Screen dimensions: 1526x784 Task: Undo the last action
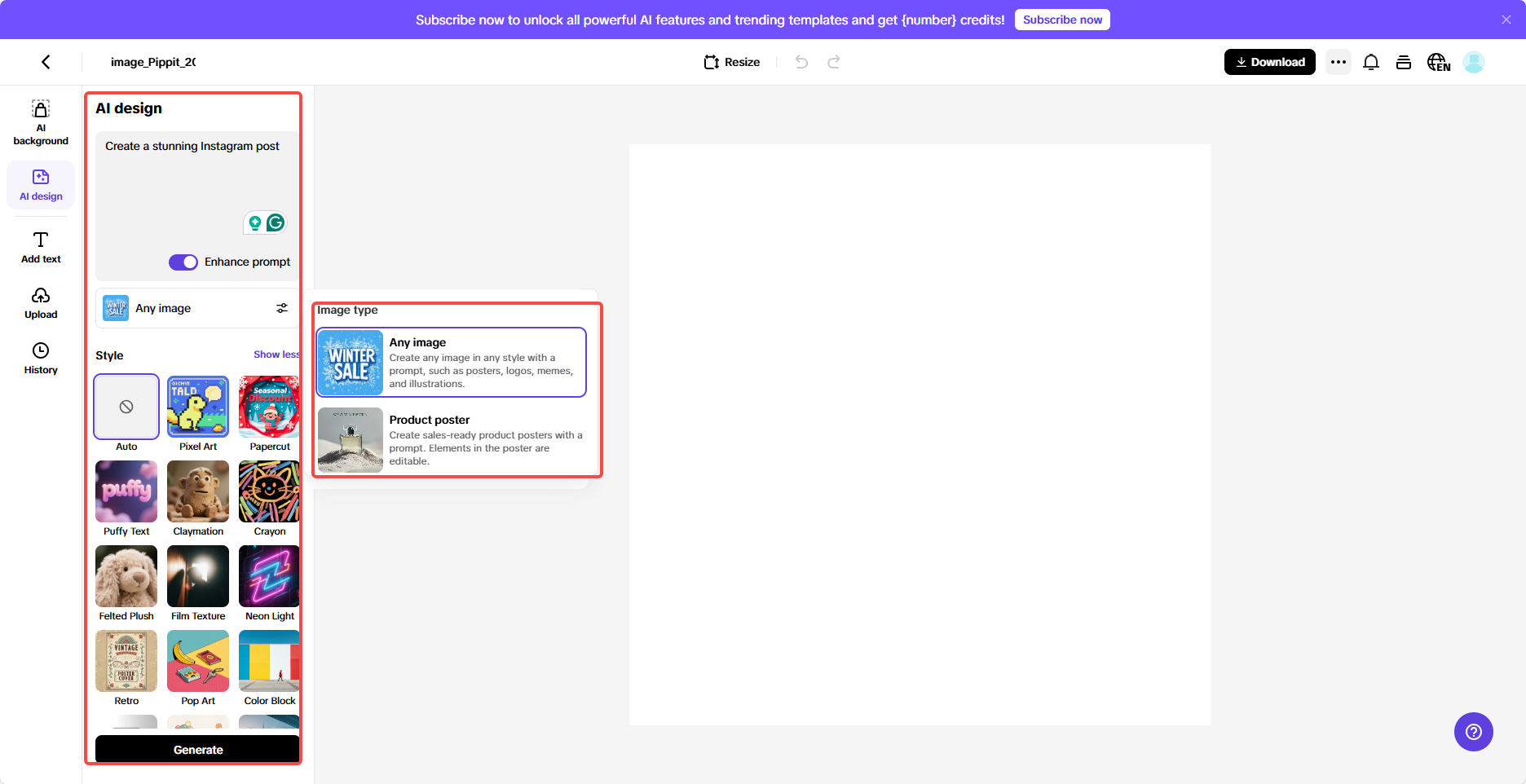point(801,62)
